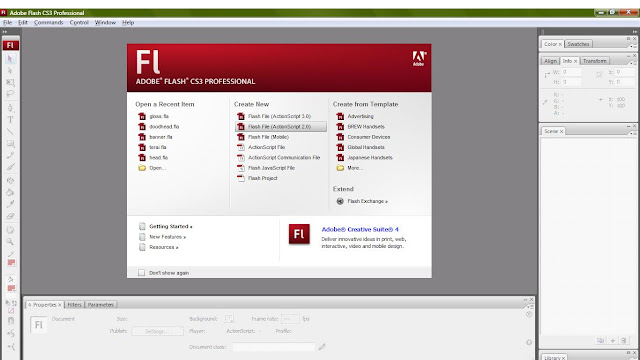Image resolution: width=640 pixels, height=360 pixels.
Task: Switch to the Filters tab
Action: coord(74,305)
